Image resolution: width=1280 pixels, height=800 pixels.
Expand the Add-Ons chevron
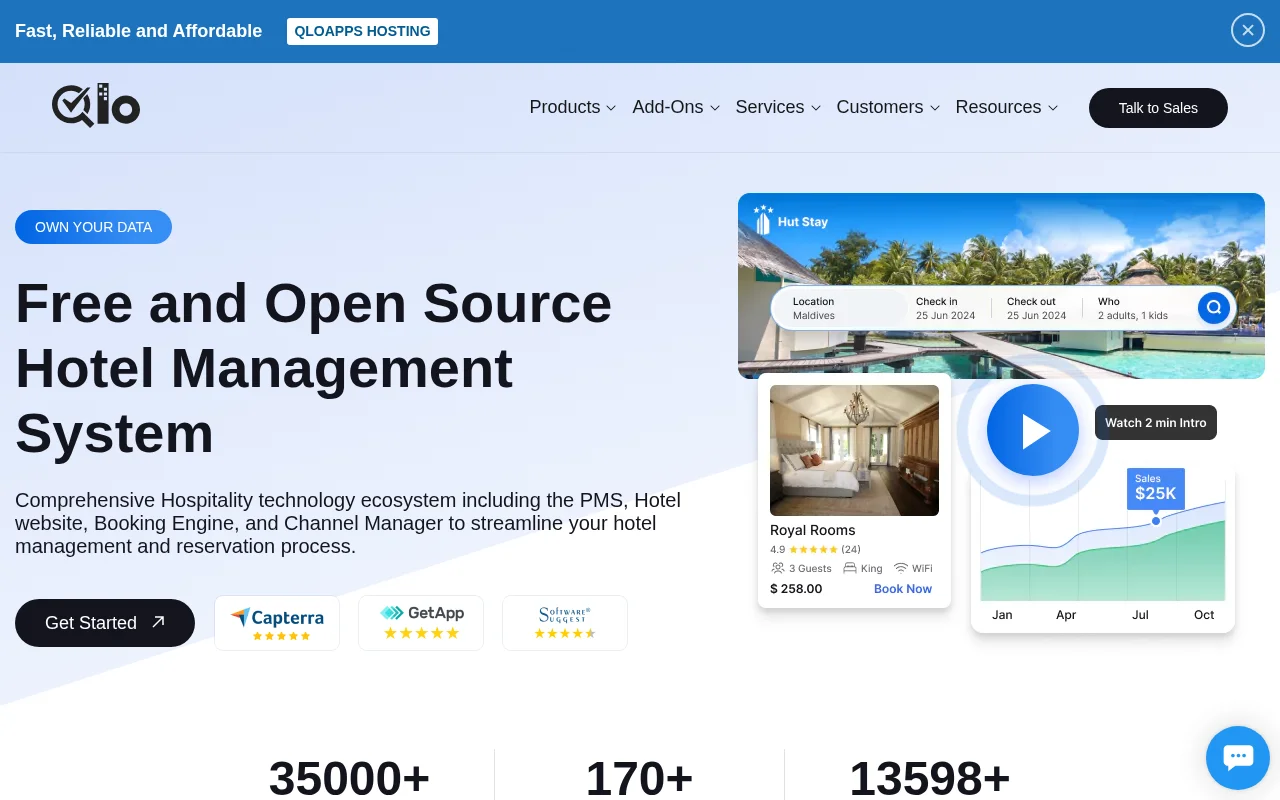pos(715,108)
